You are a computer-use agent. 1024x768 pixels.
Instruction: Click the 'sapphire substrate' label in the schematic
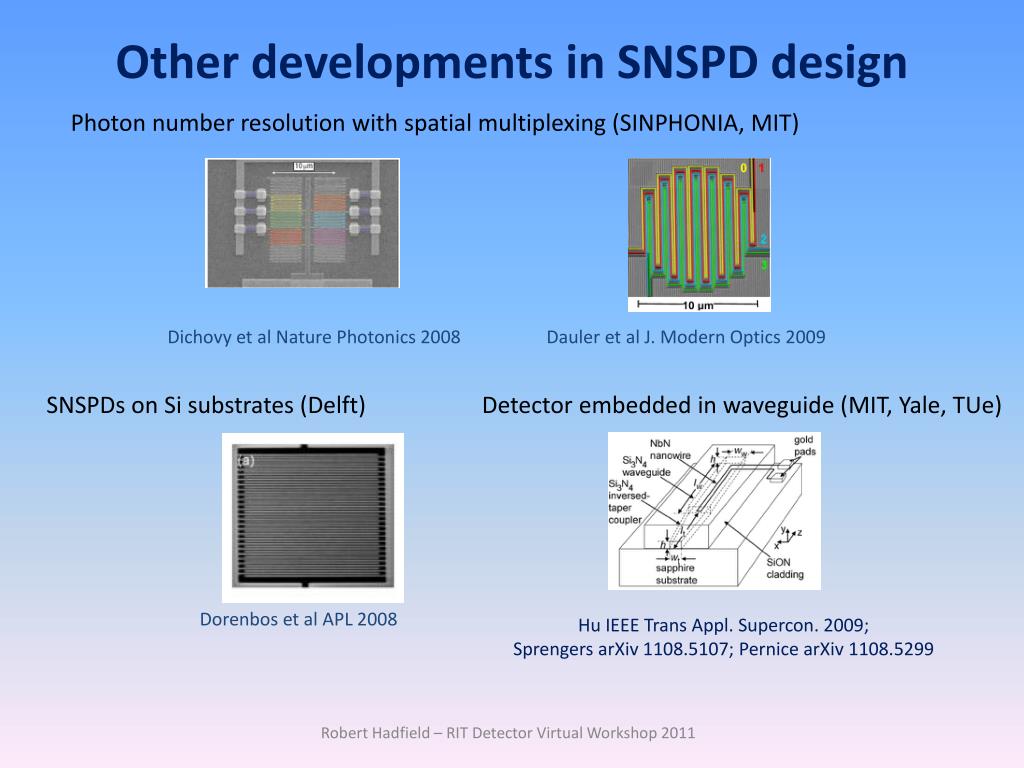click(676, 574)
